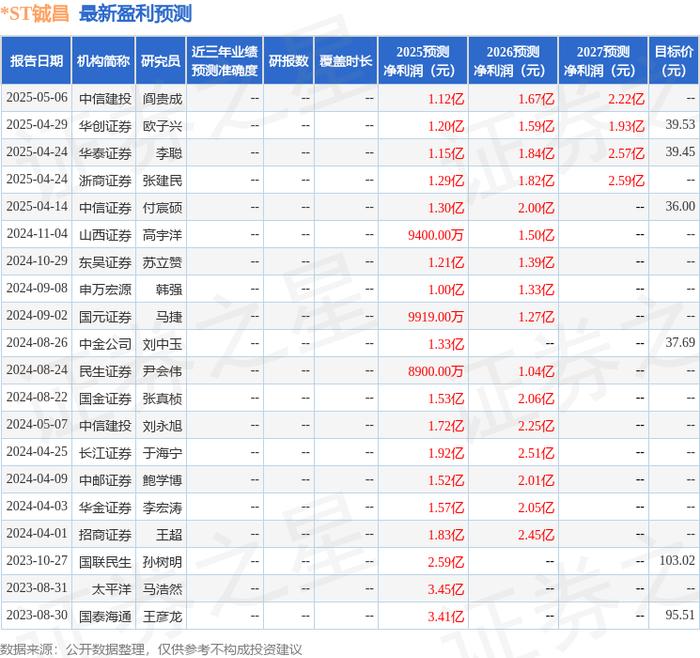This screenshot has width=700, height=658.
Task: Click researcher name 张建民
Action: coord(162,180)
